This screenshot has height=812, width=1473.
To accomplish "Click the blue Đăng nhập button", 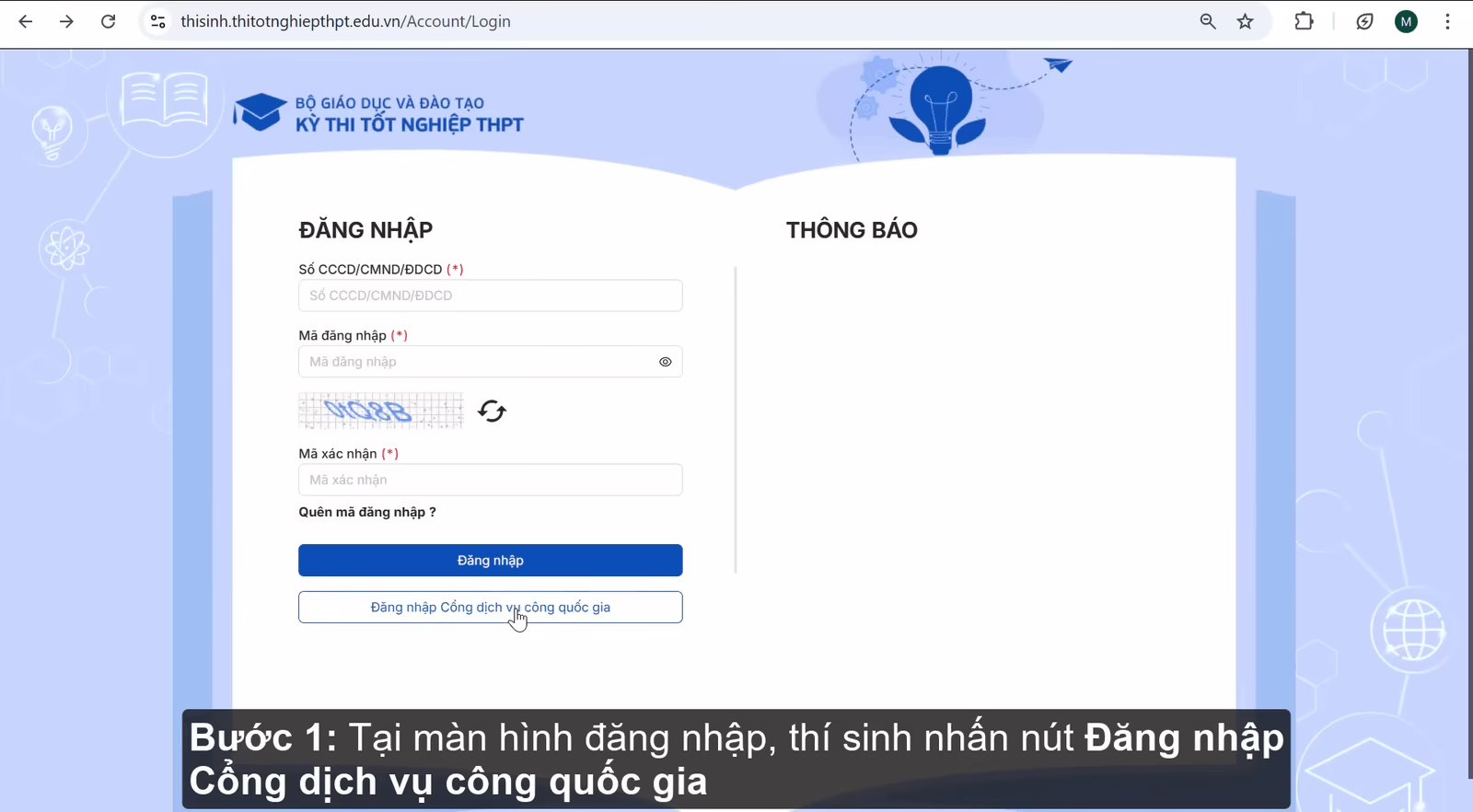I will (491, 561).
